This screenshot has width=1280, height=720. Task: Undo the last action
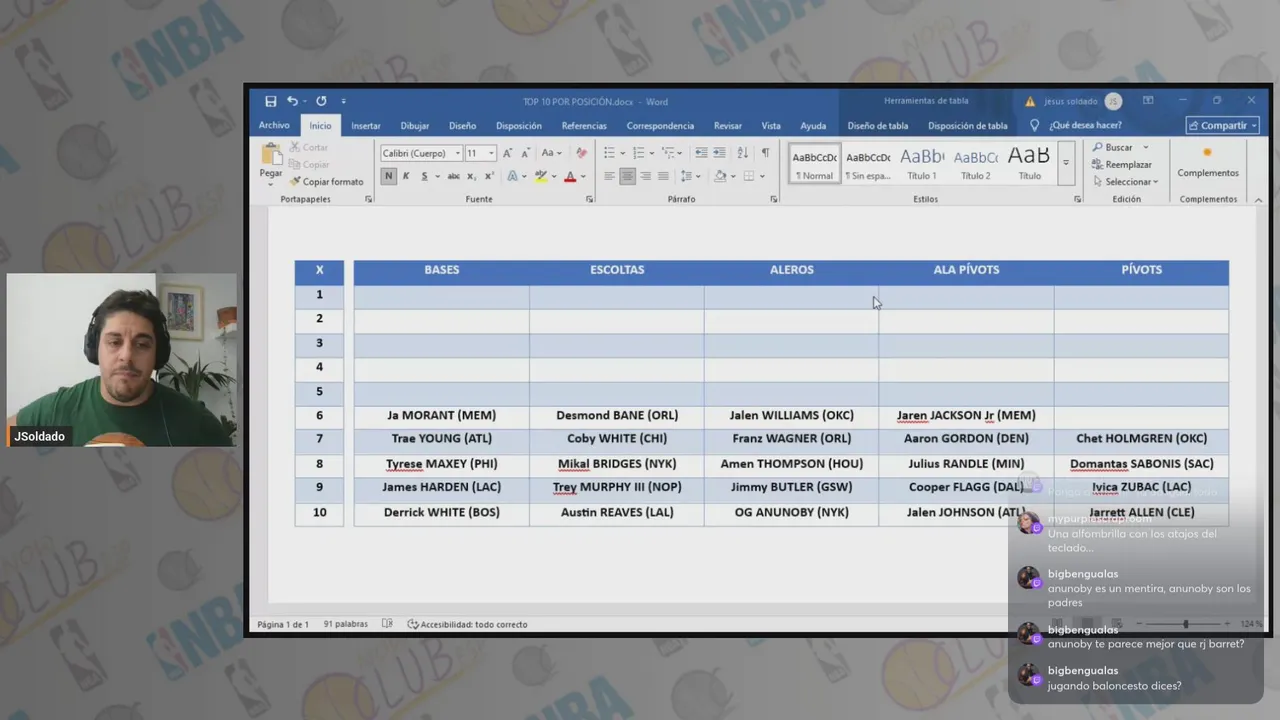point(292,101)
